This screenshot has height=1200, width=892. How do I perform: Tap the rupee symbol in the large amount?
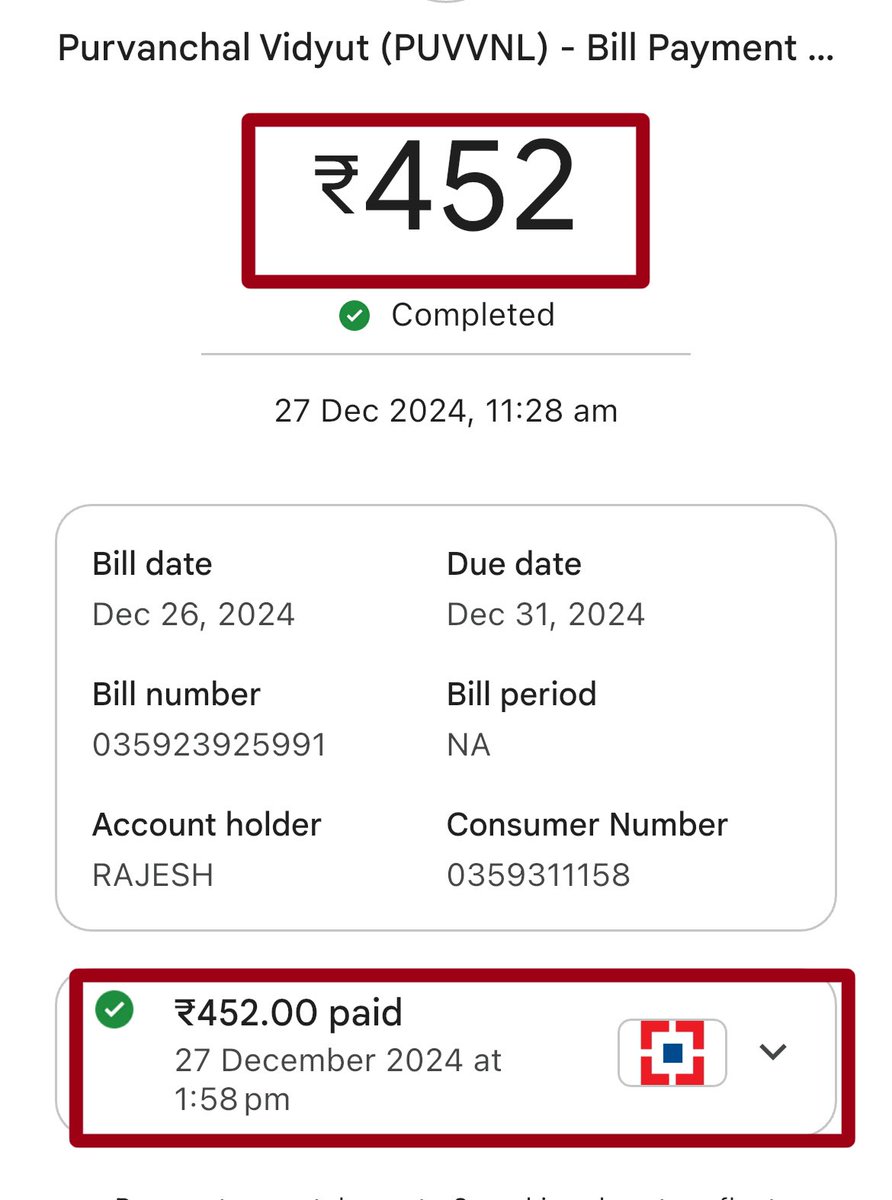(336, 186)
